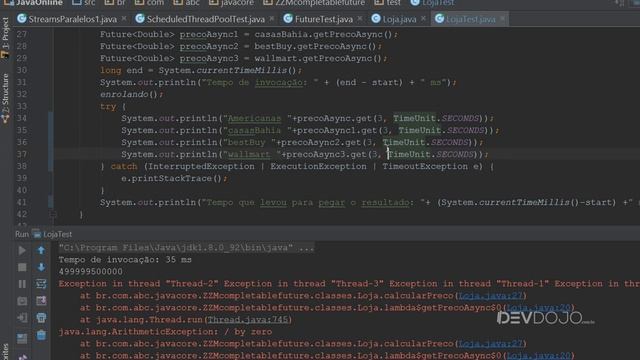
Task: Click the restore layout icon in Run panel
Action: point(22,338)
